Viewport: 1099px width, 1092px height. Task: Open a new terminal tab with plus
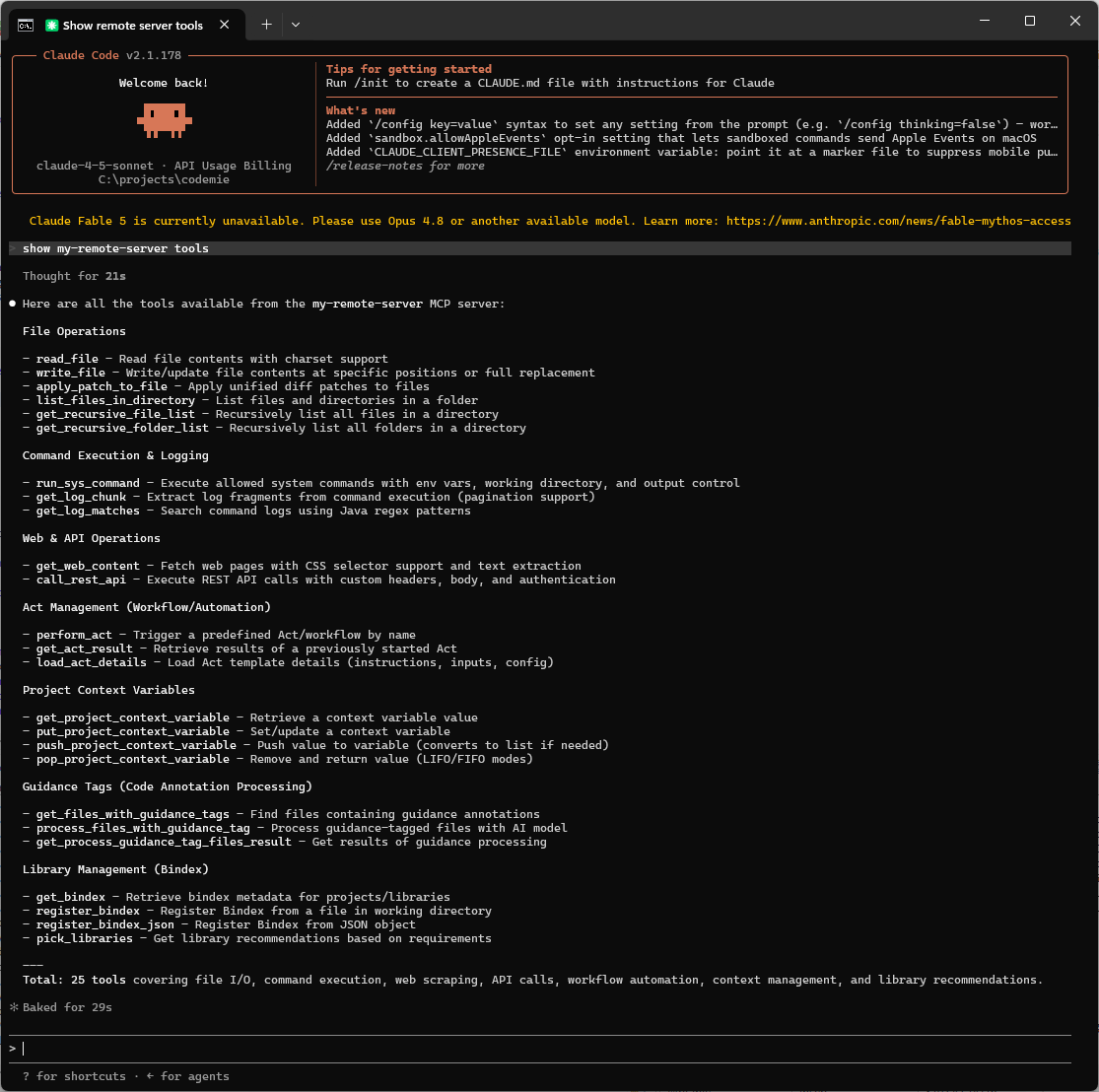266,25
